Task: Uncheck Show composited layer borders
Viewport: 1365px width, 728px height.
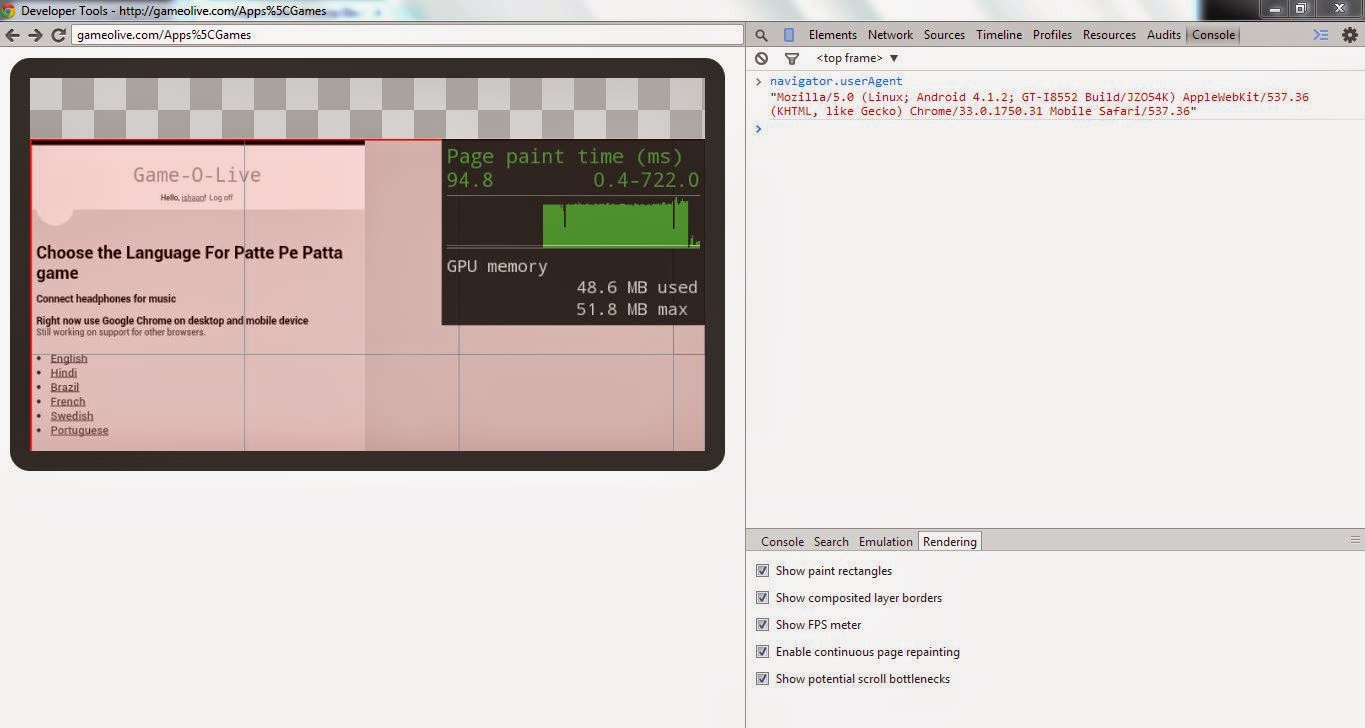Action: (x=762, y=597)
